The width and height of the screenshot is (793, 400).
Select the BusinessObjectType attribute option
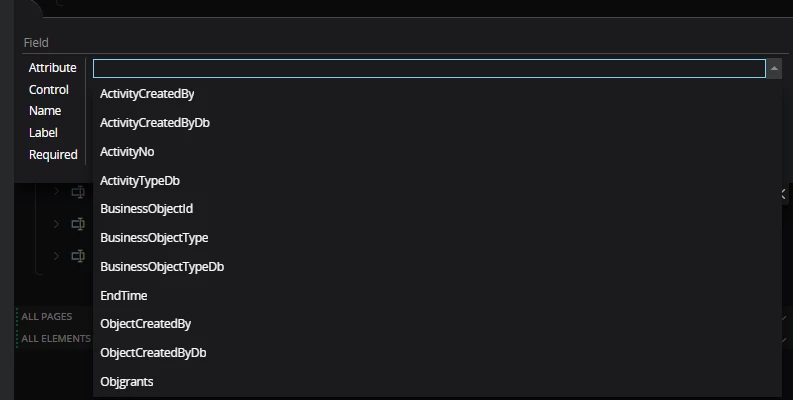pyautogui.click(x=154, y=238)
